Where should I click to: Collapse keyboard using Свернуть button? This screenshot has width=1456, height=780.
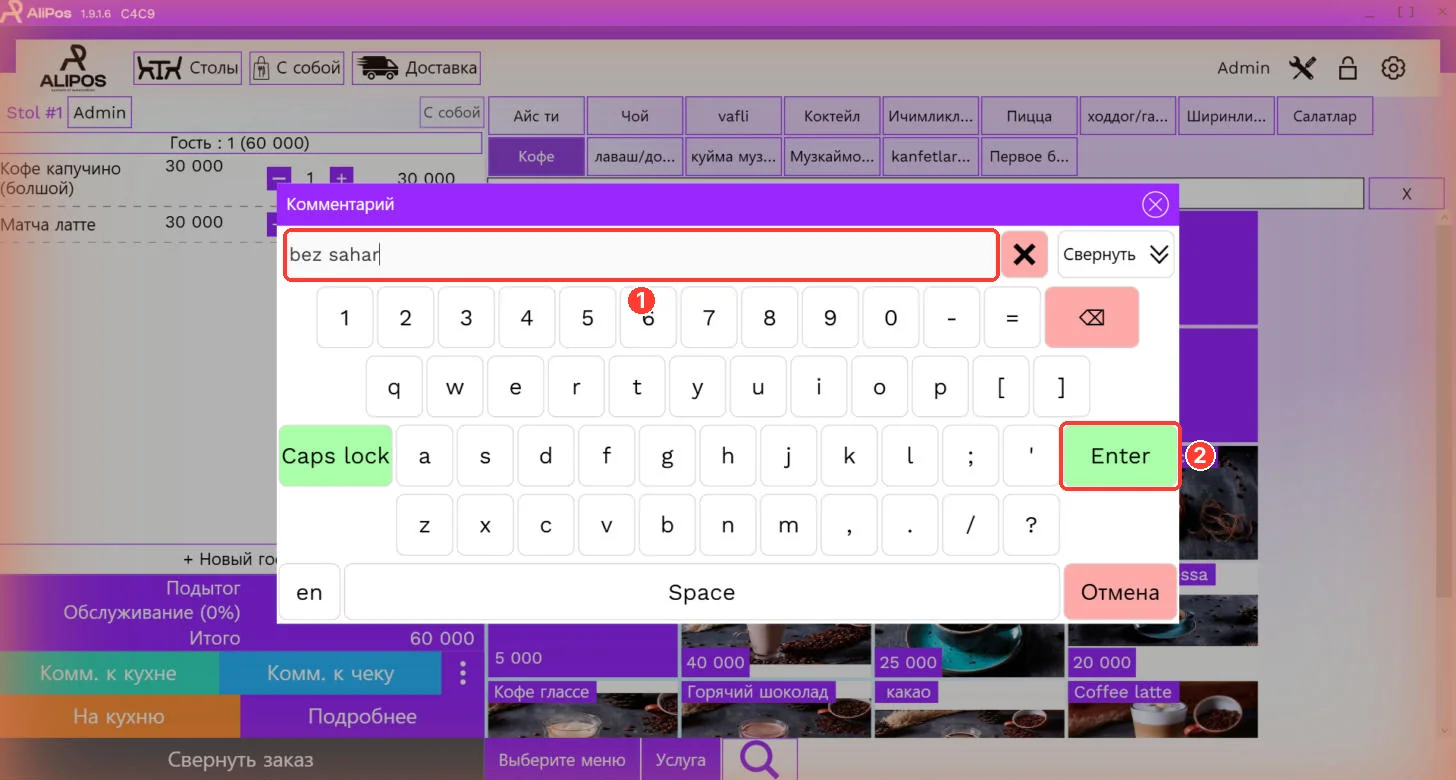(1116, 254)
